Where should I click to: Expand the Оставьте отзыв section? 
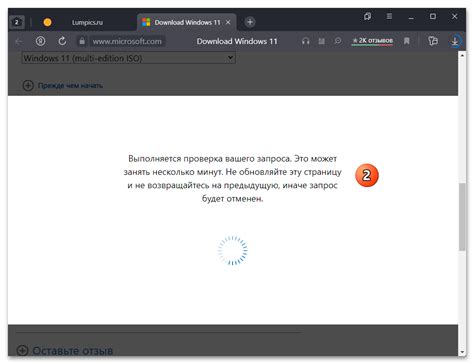(x=65, y=351)
